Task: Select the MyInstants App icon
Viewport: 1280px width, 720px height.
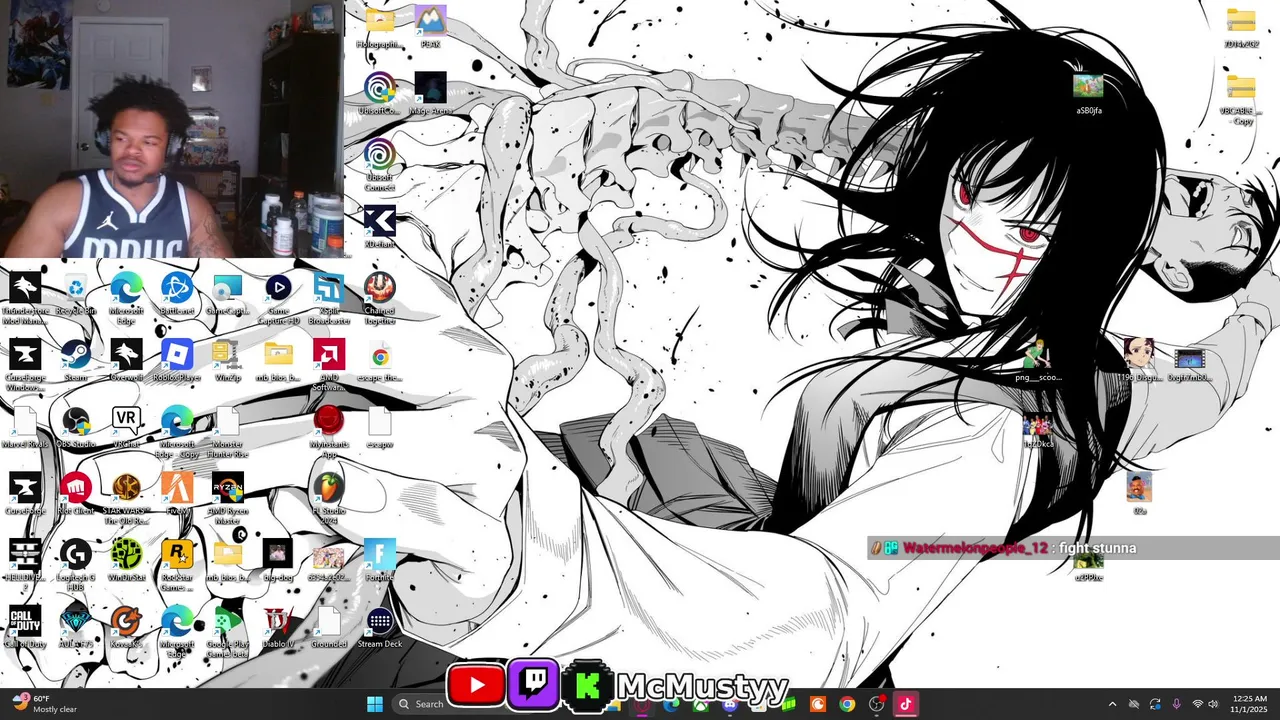Action: [x=328, y=432]
